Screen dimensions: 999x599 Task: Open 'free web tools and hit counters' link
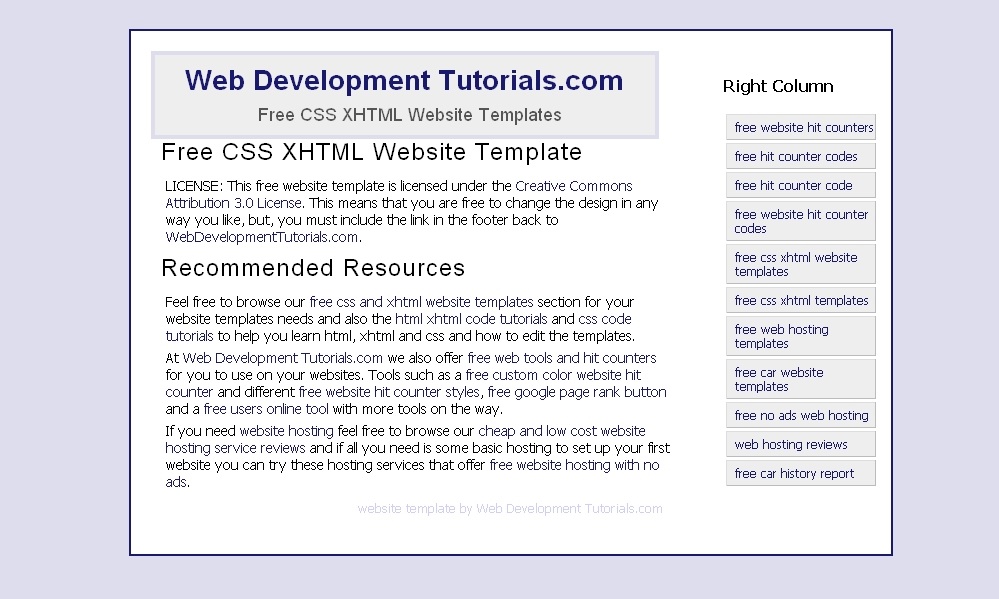(561, 358)
